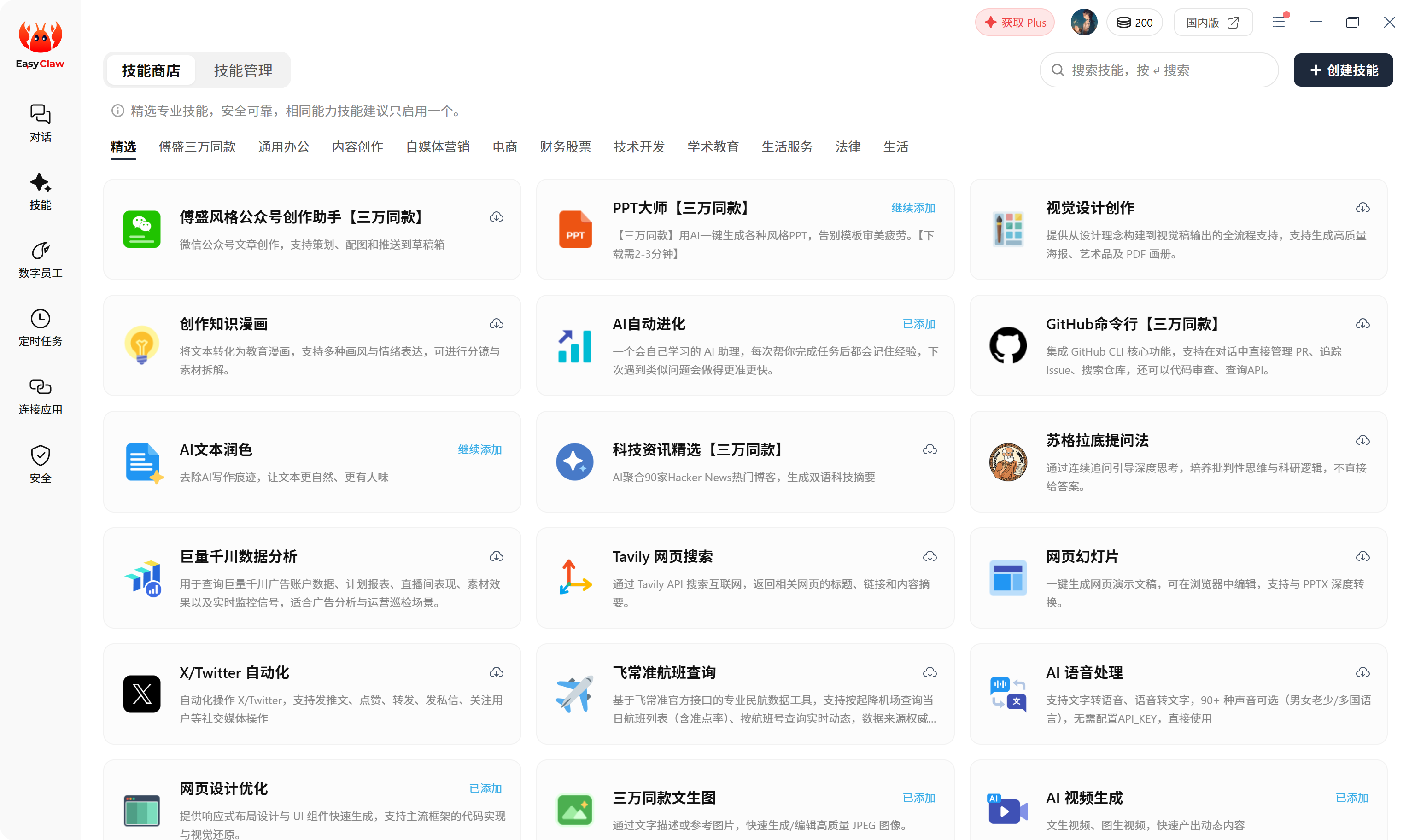The height and width of the screenshot is (840, 1415).
Task: Open 连接应用 sidebar item
Action: click(x=40, y=396)
